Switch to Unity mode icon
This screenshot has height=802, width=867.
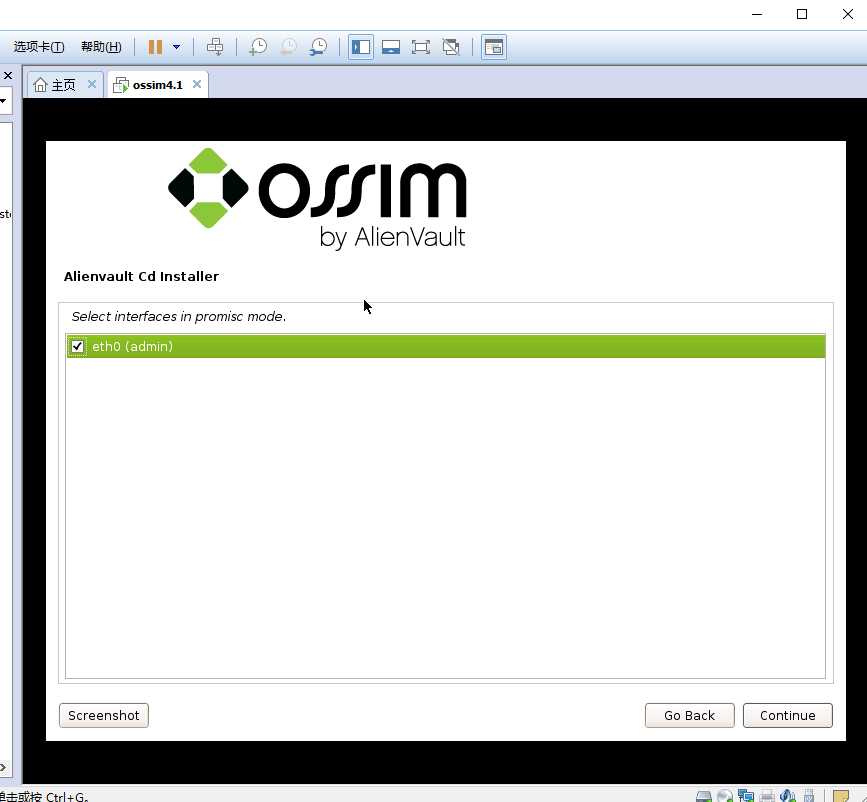tap(451, 47)
